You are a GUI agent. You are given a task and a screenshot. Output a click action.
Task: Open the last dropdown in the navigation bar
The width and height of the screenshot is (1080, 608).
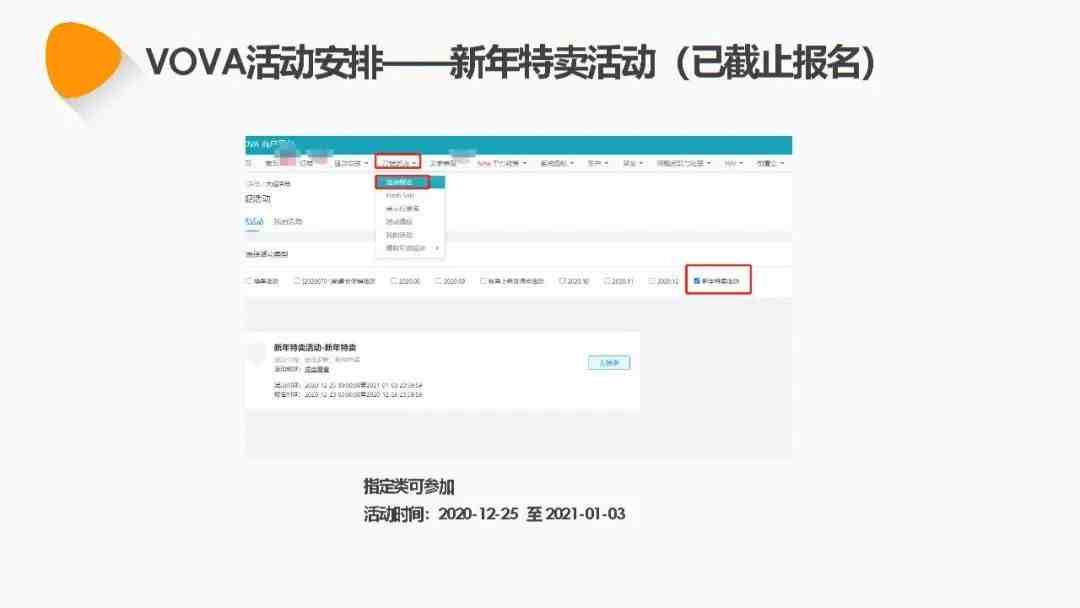coord(770,163)
